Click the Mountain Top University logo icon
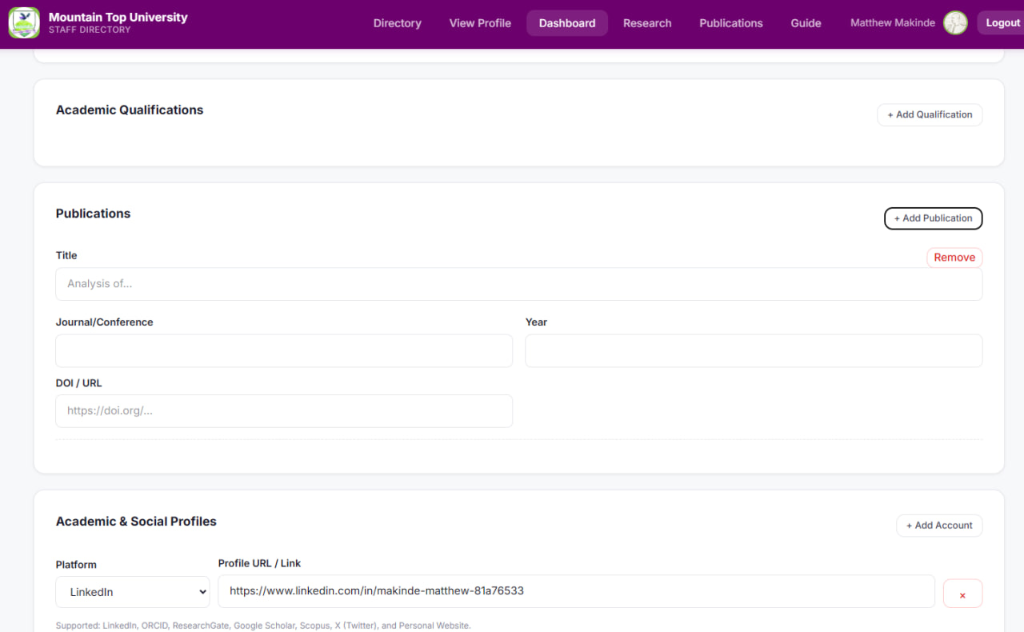The image size is (1024, 632). (x=24, y=23)
